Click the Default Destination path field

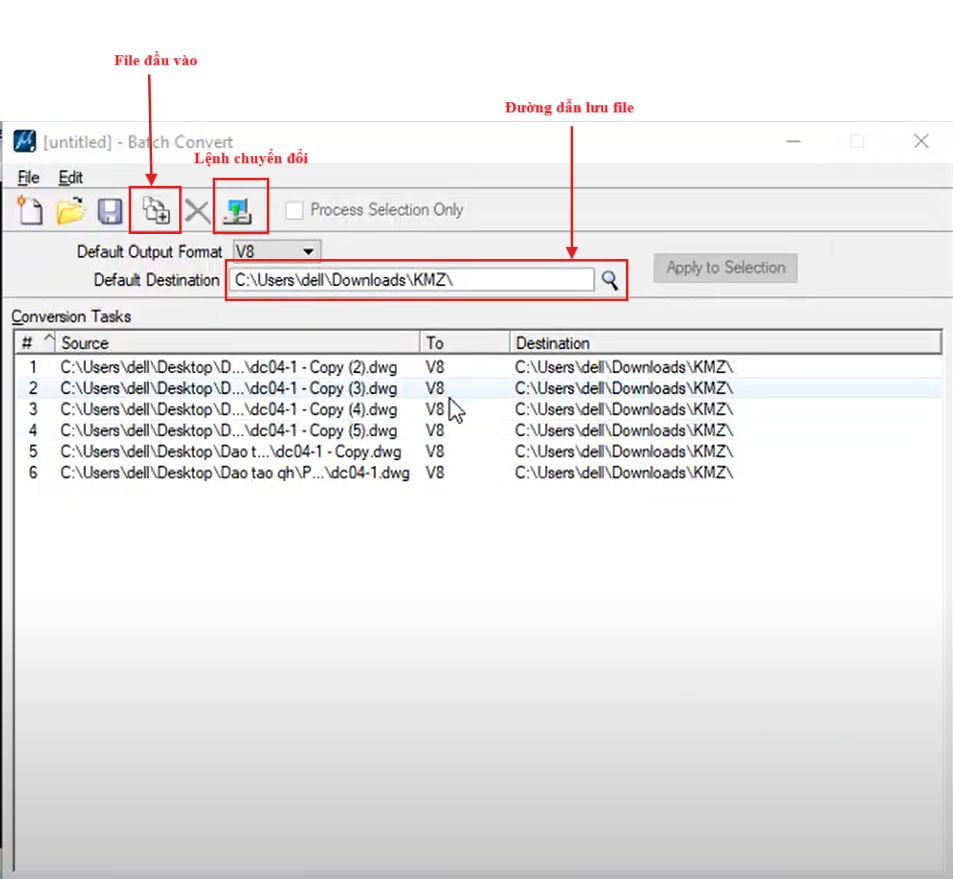(x=410, y=280)
